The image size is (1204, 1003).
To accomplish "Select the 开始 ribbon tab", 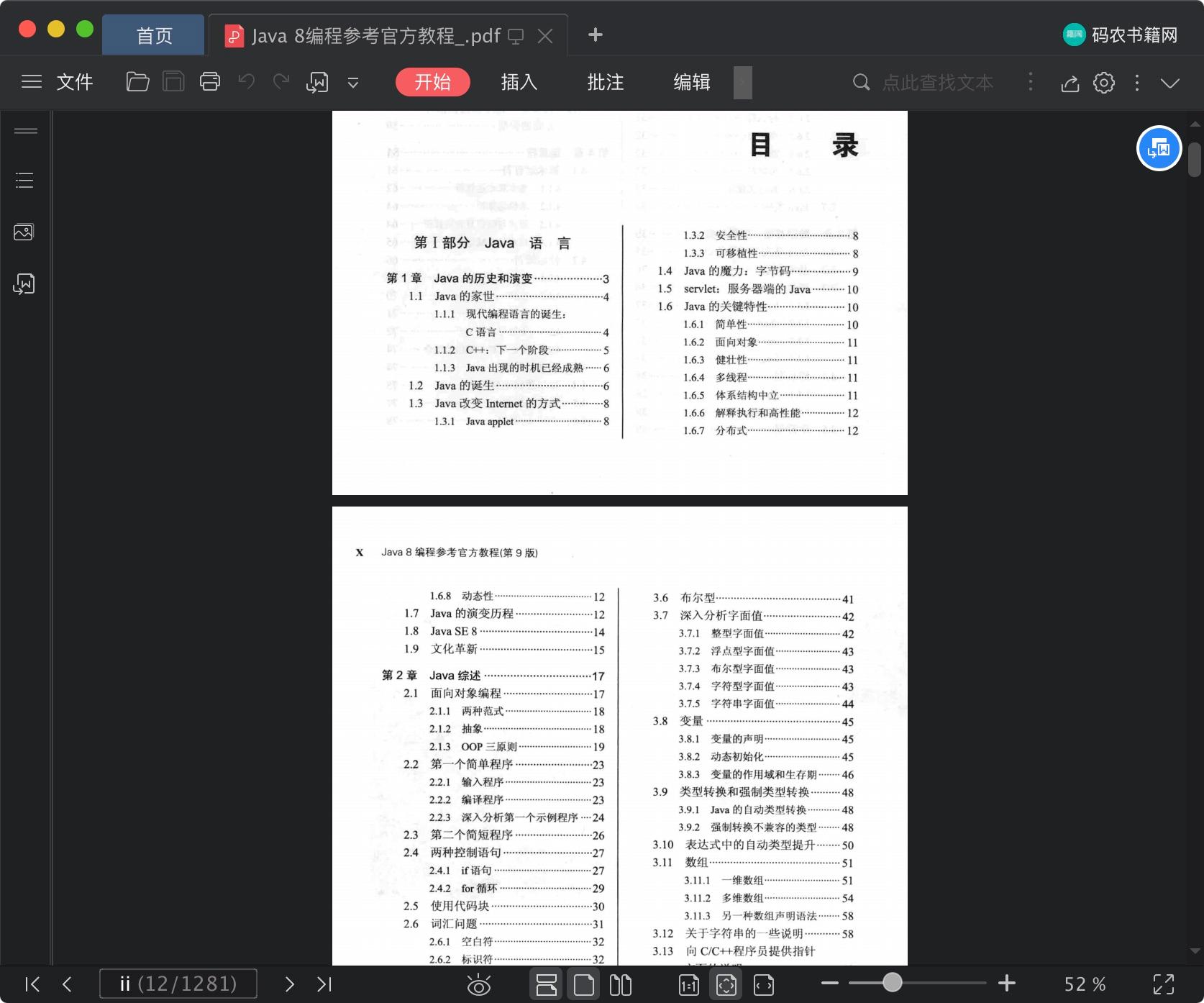I will pos(433,82).
